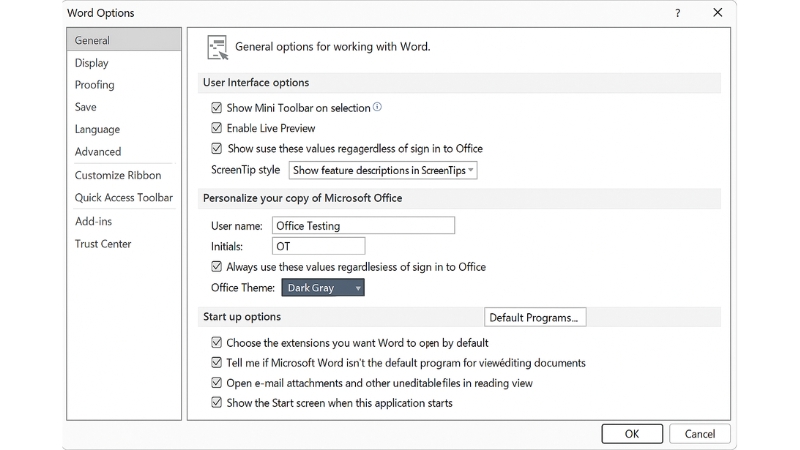Image resolution: width=800 pixels, height=450 pixels.
Task: Toggle Open e-mail attachments in reading view
Action: coord(217,383)
